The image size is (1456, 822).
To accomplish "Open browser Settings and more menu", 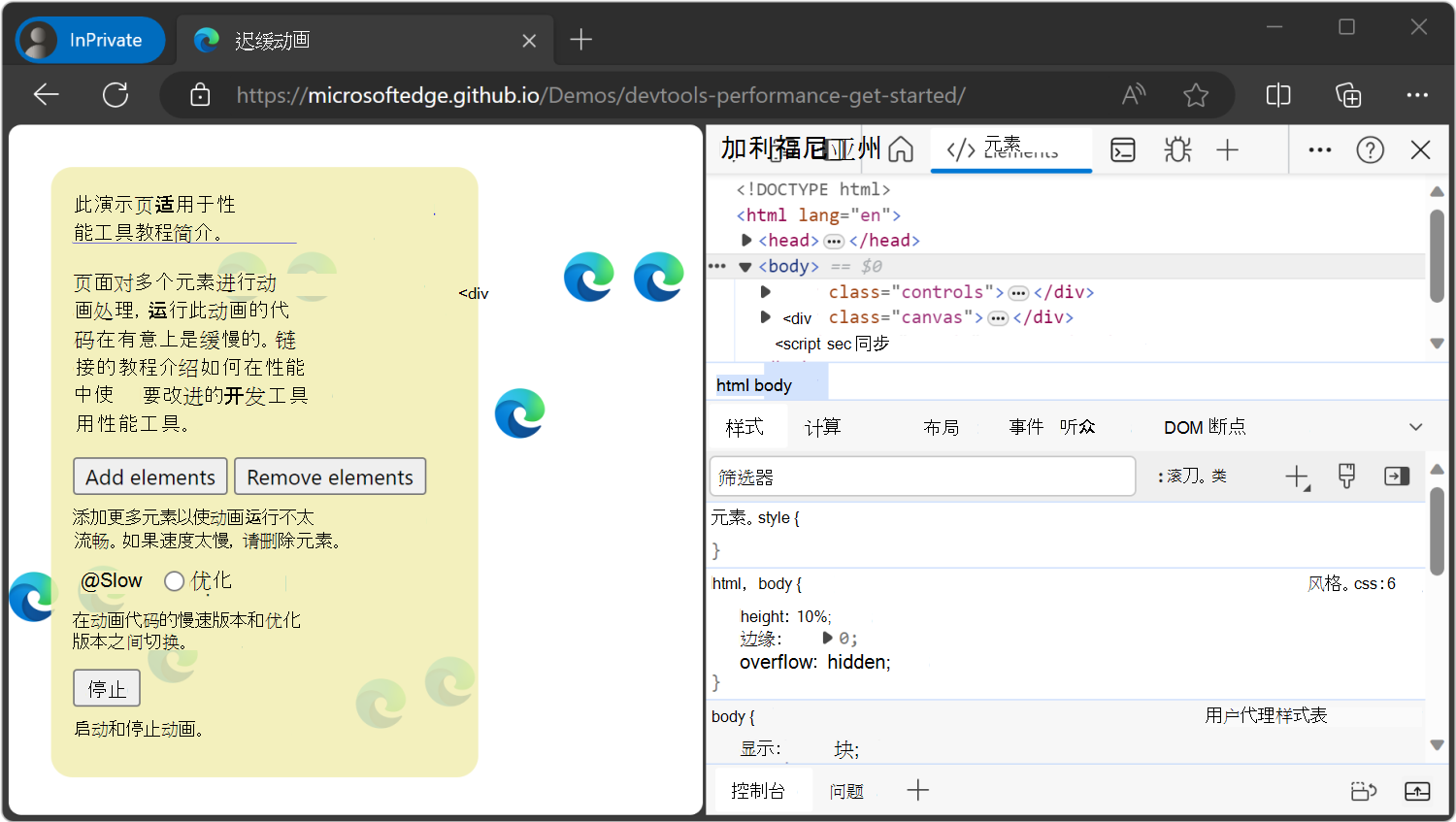I will [x=1417, y=94].
